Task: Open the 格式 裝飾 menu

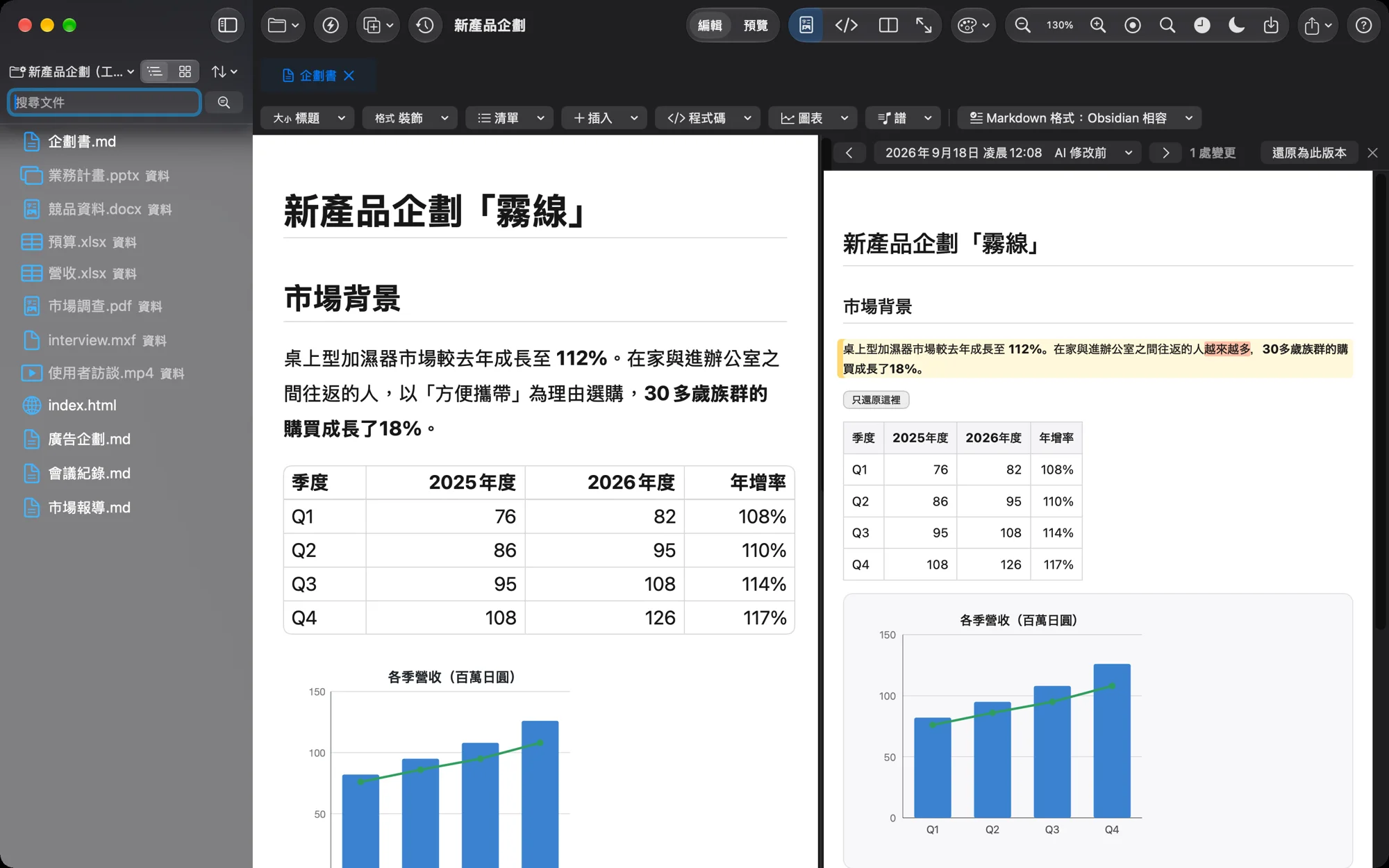Action: coord(410,118)
